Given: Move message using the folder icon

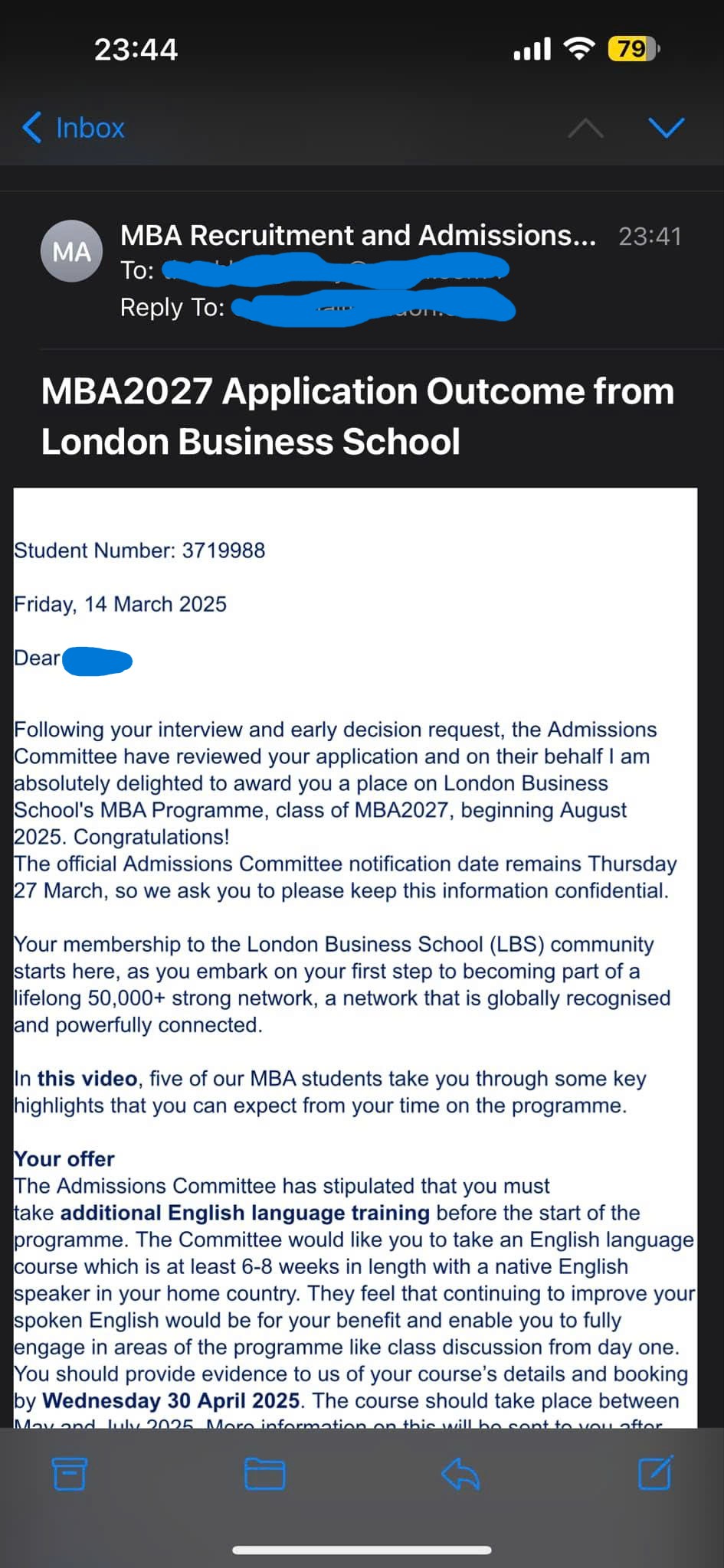Looking at the screenshot, I should pyautogui.click(x=264, y=1473).
